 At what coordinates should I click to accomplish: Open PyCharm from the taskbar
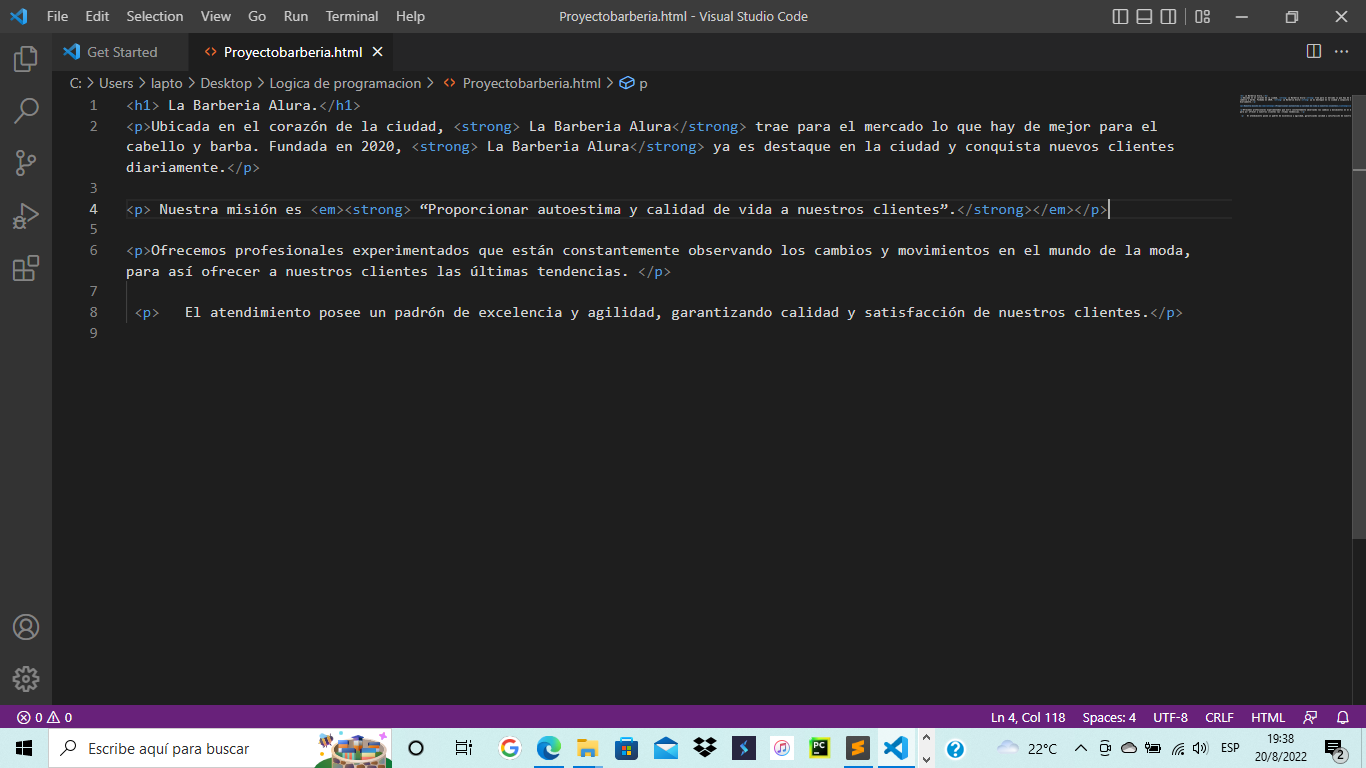(x=819, y=748)
